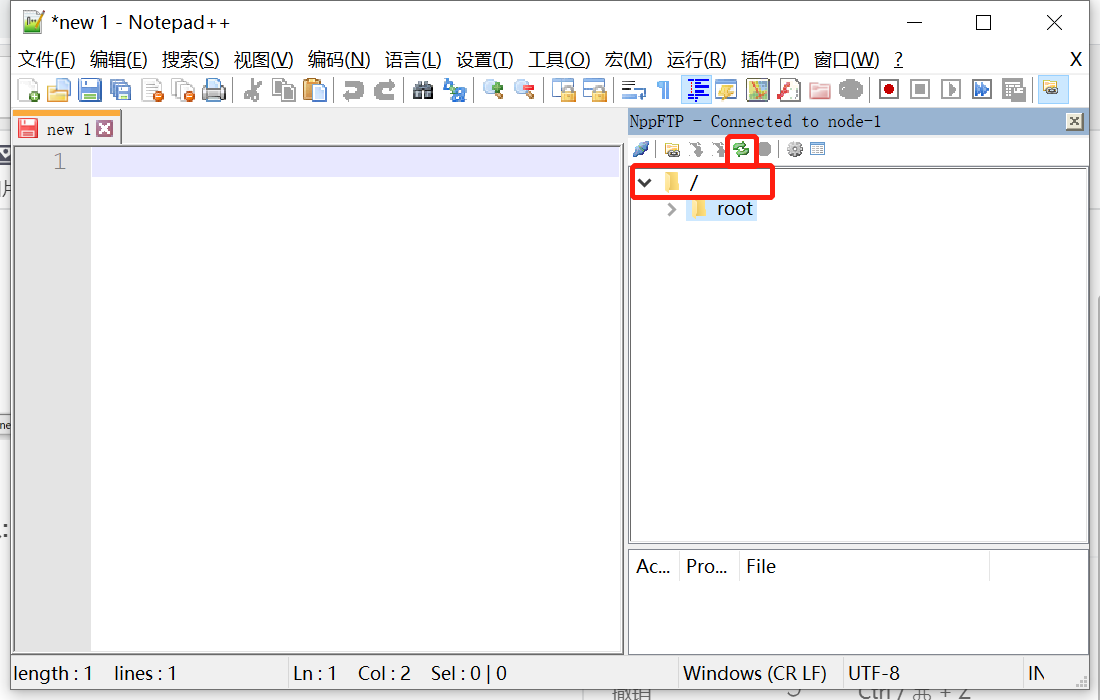Show the Document Map panel

click(758, 90)
